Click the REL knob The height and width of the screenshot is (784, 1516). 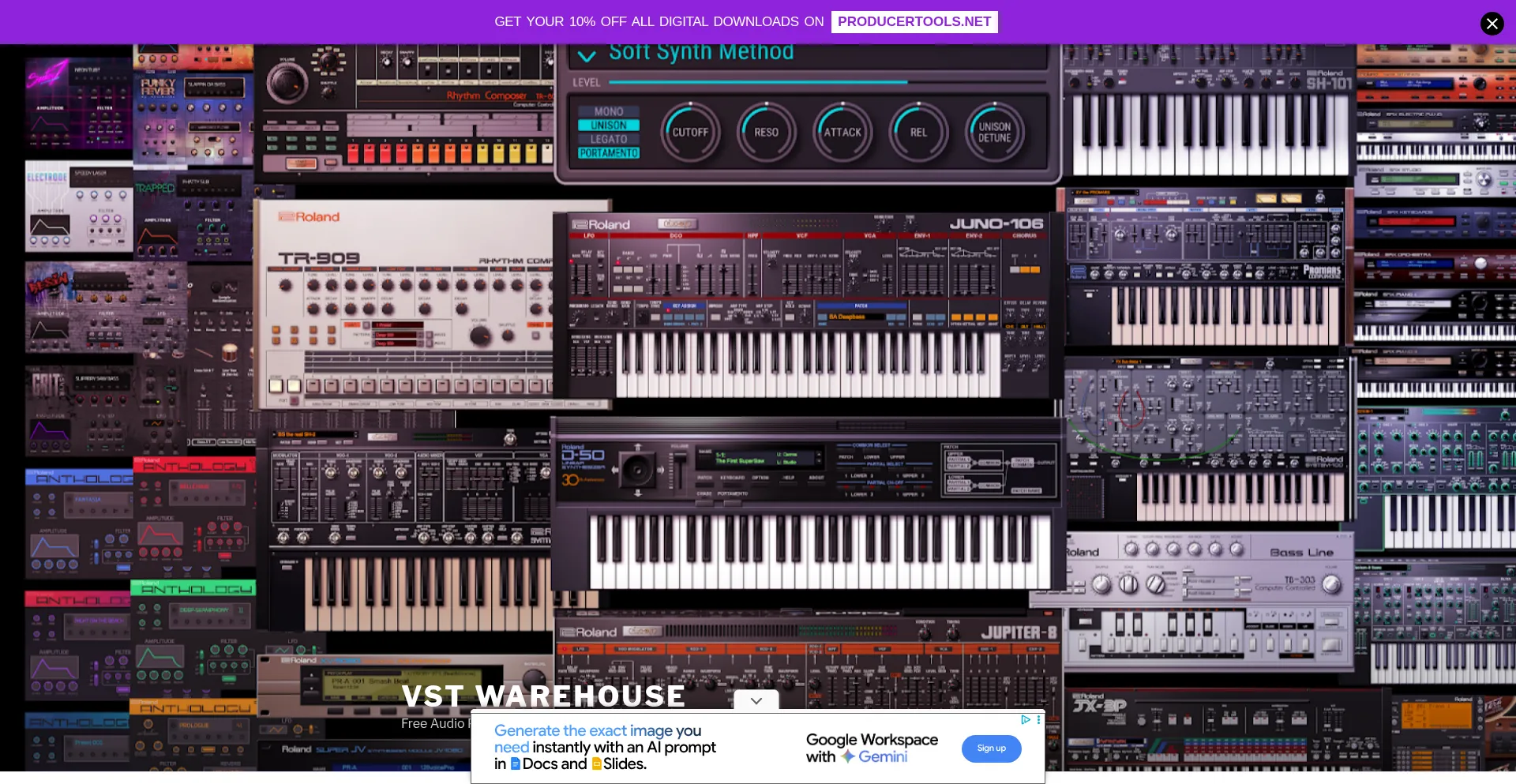click(x=918, y=133)
